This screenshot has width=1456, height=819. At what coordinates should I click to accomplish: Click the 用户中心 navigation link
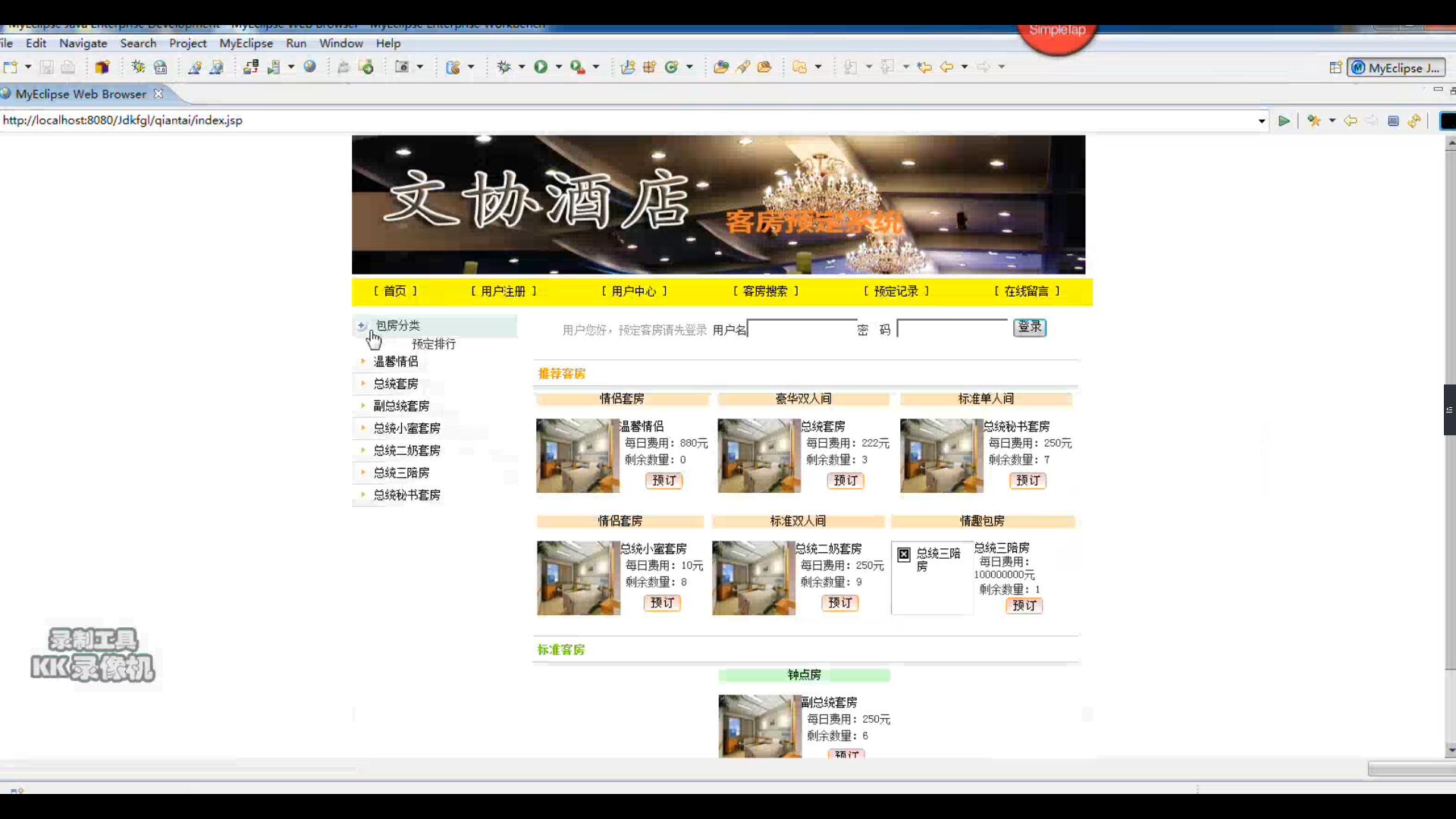coord(634,291)
